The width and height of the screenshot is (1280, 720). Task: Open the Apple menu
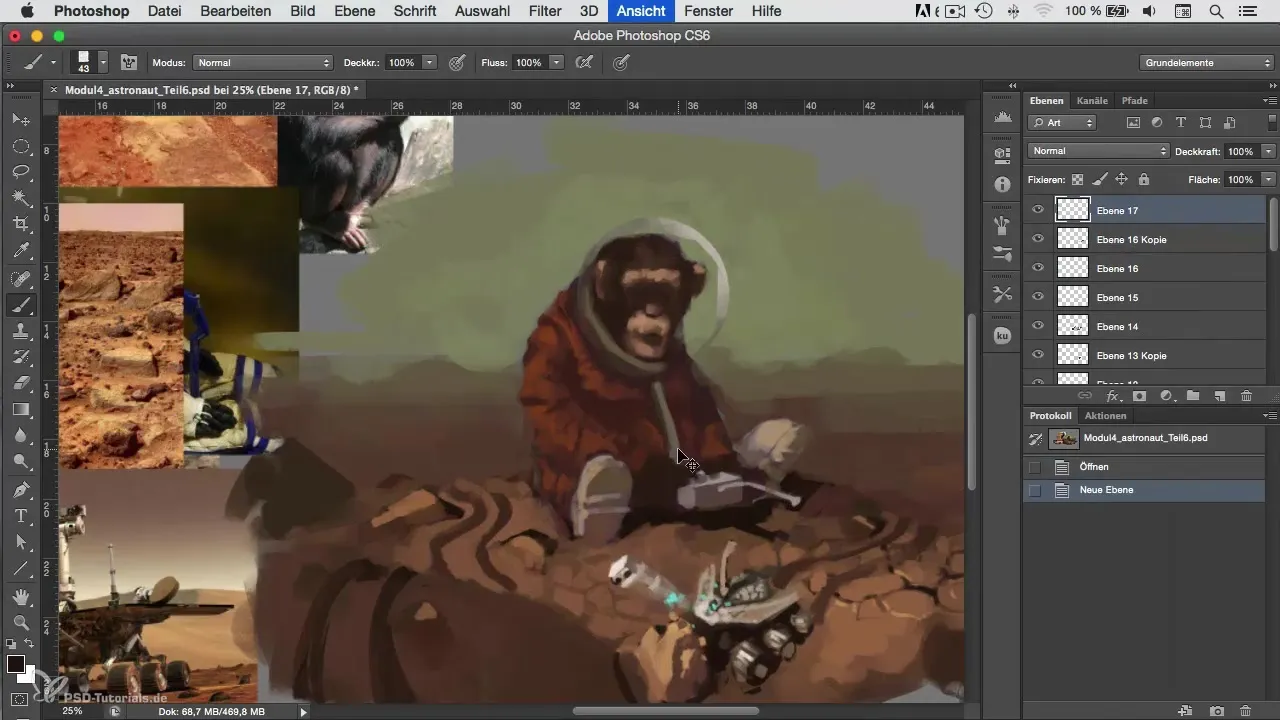click(26, 11)
